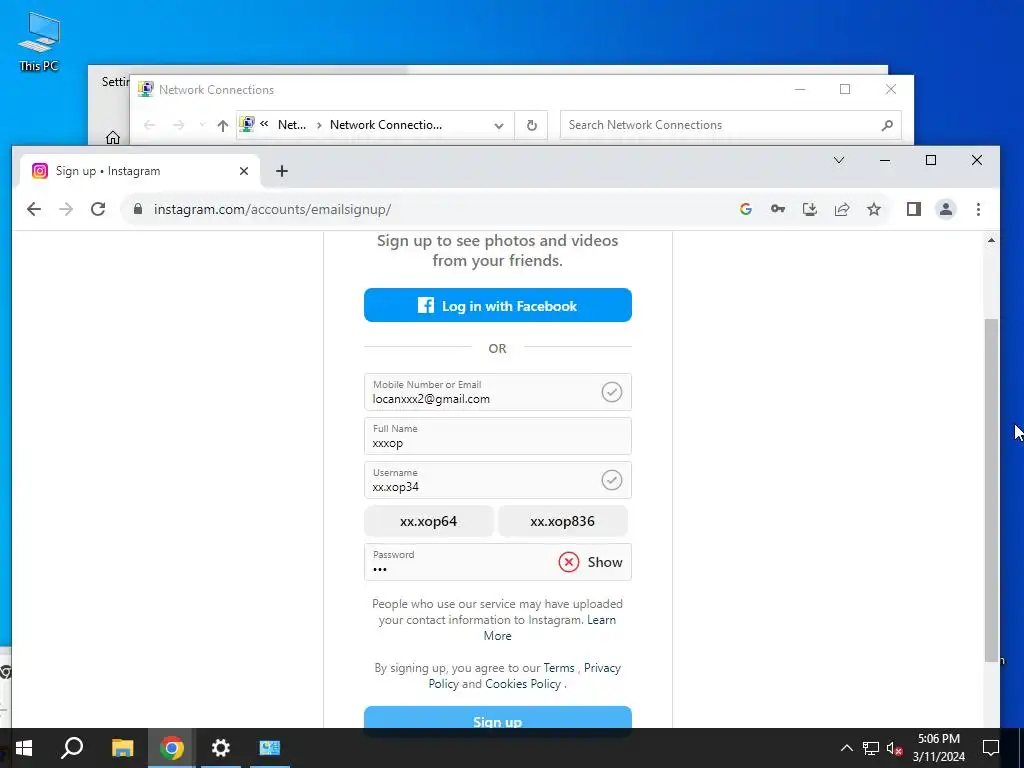Click up arrow in Network Connections window

coord(223,125)
